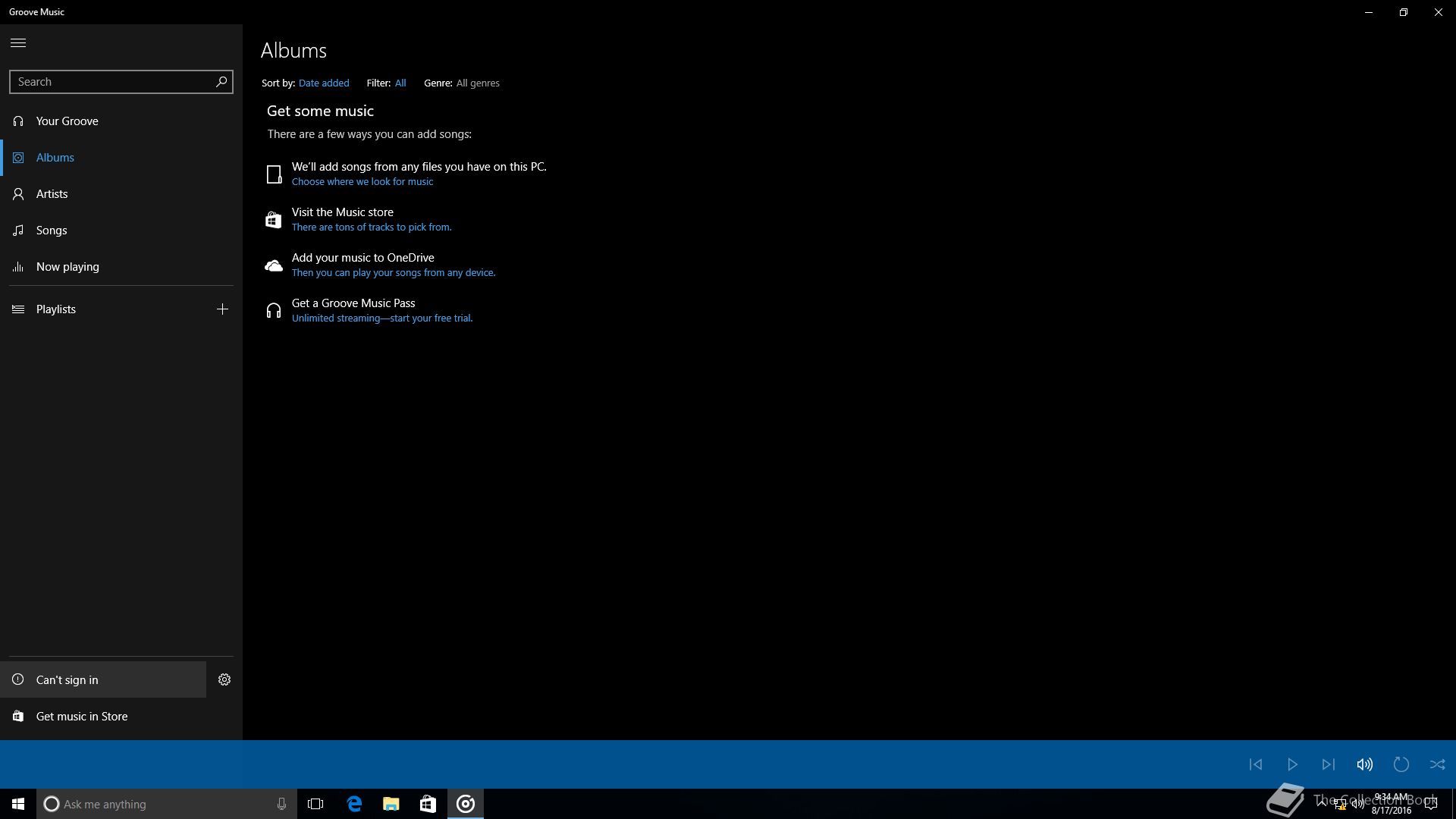1456x819 pixels.
Task: Click the Groove Music Pass headphones icon
Action: pyautogui.click(x=274, y=311)
